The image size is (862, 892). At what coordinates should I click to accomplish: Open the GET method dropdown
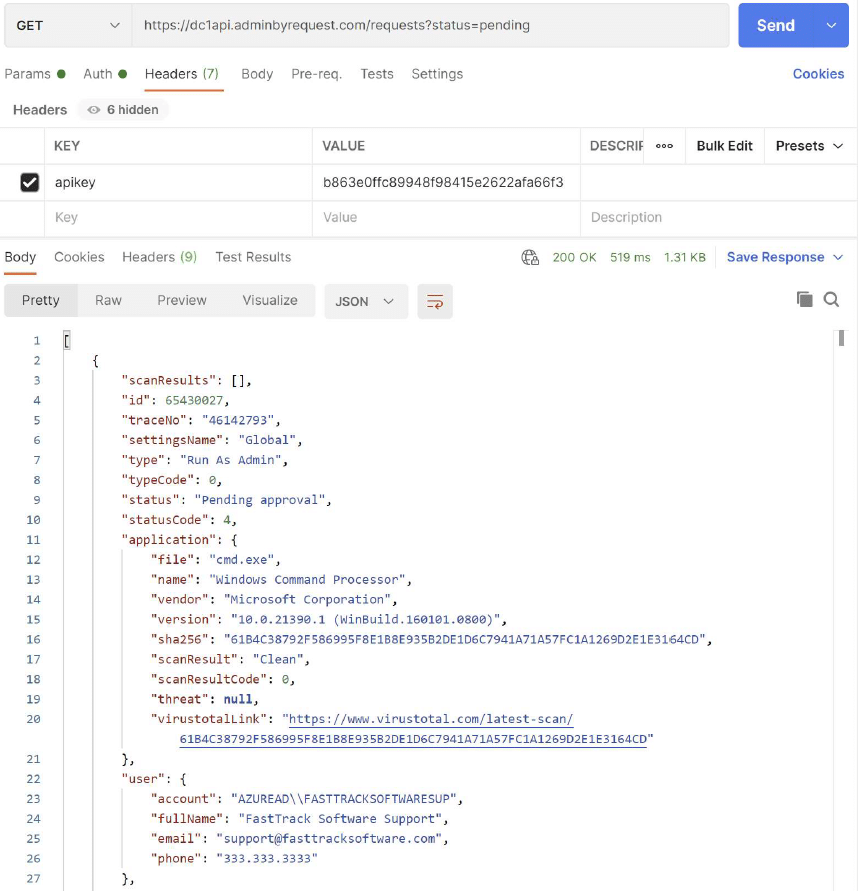[x=67, y=25]
